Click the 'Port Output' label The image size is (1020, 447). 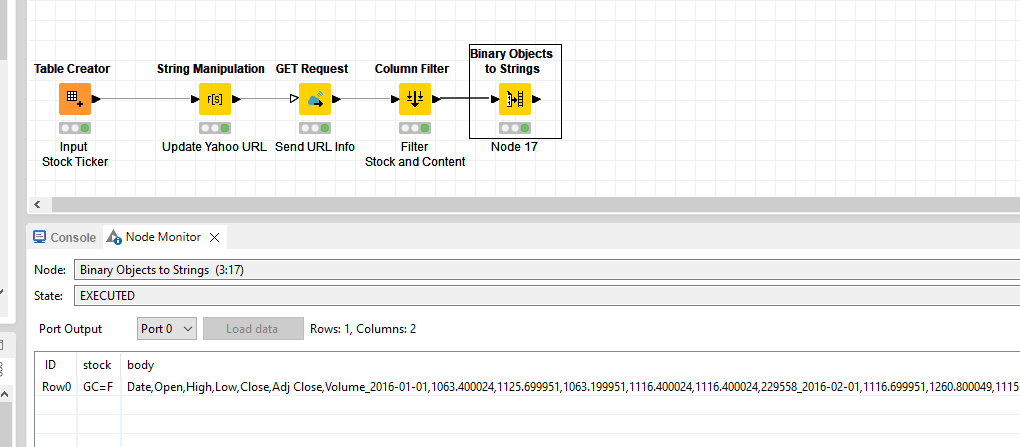(70, 329)
